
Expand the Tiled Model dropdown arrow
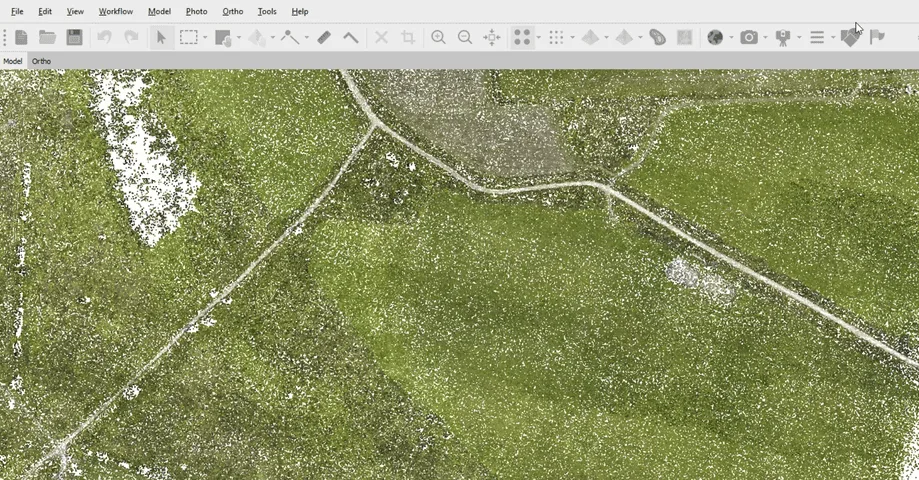click(x=640, y=38)
